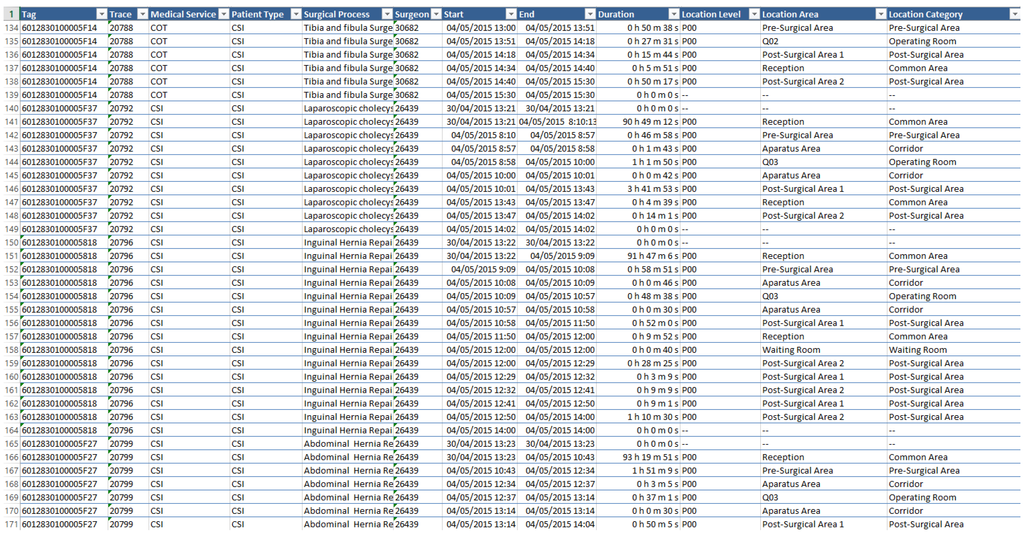Open the Location Level filter dropdown
The width and height of the screenshot is (1024, 534).
click(x=754, y=14)
